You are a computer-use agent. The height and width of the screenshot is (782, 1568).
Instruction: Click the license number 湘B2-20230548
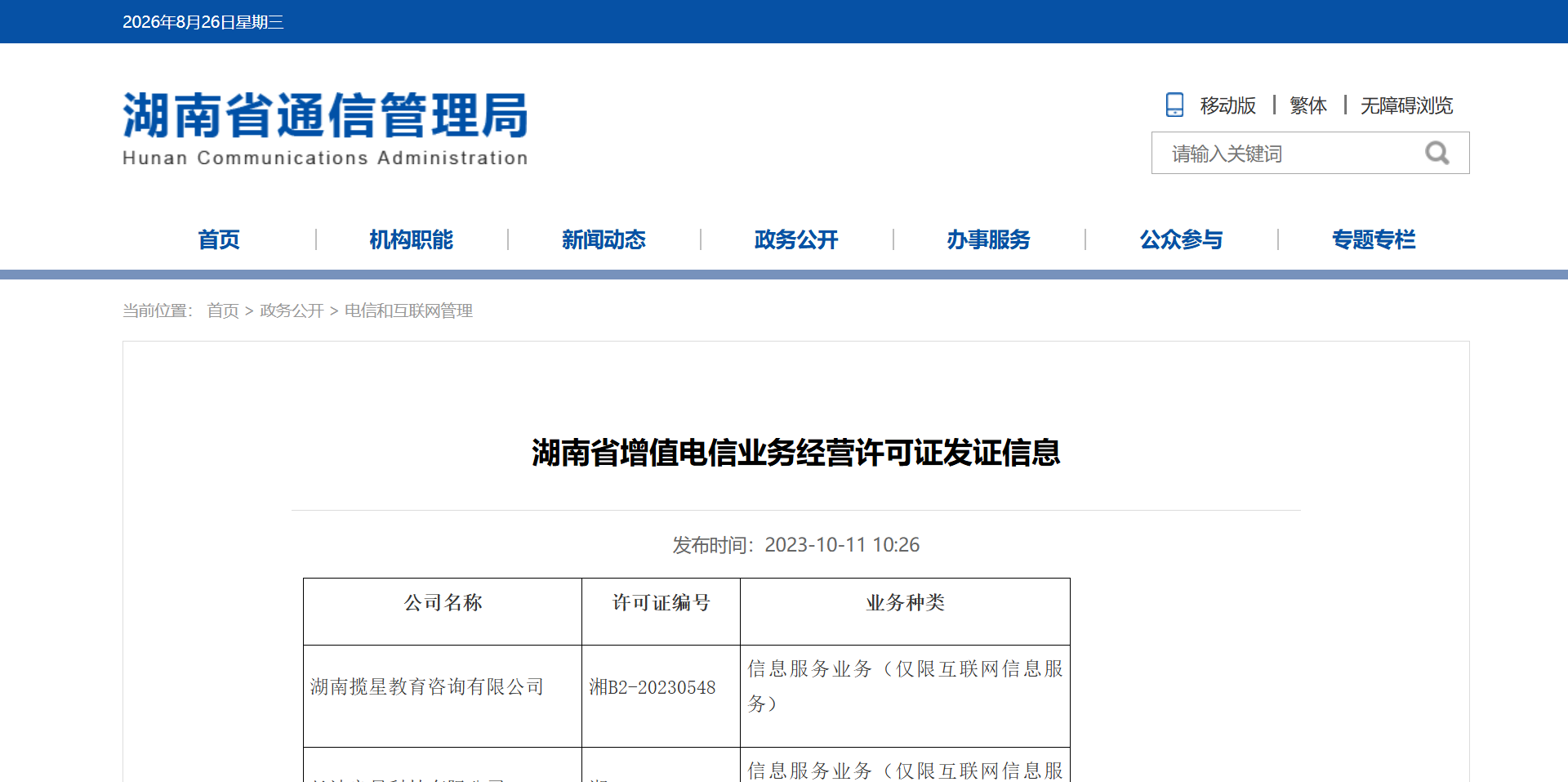coord(653,687)
